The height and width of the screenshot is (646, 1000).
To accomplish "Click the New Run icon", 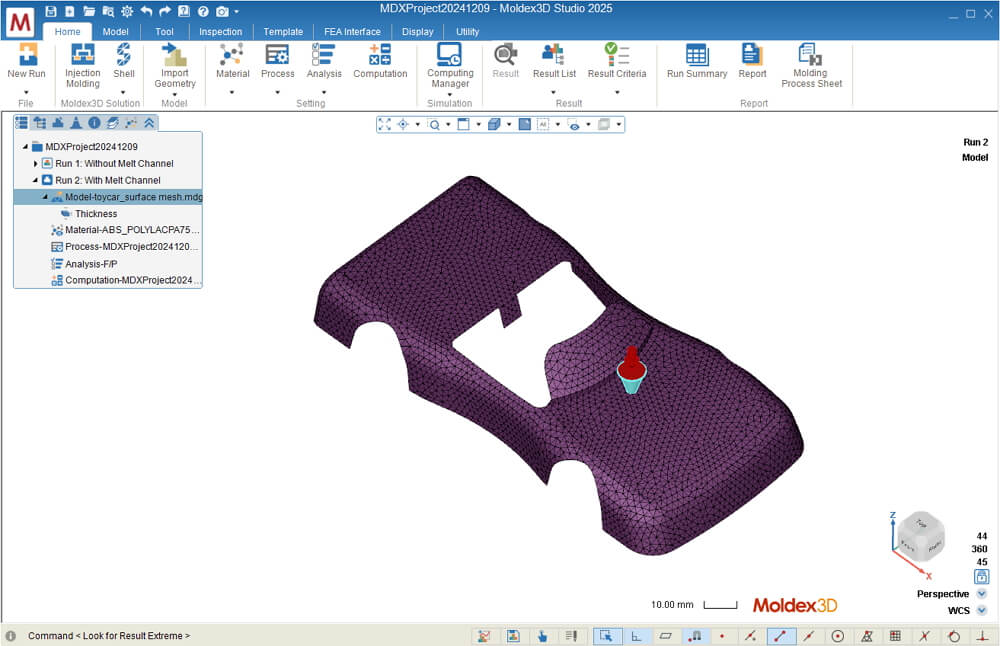I will click(27, 55).
